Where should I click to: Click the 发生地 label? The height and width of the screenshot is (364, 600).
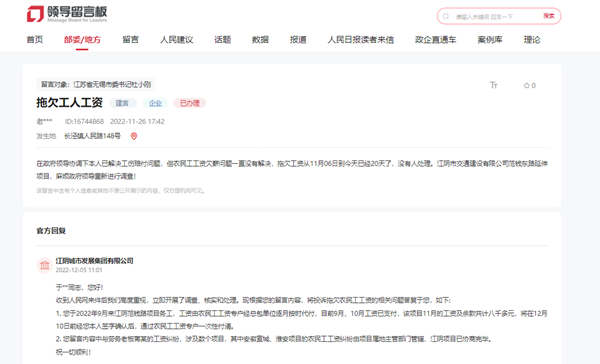click(x=46, y=136)
